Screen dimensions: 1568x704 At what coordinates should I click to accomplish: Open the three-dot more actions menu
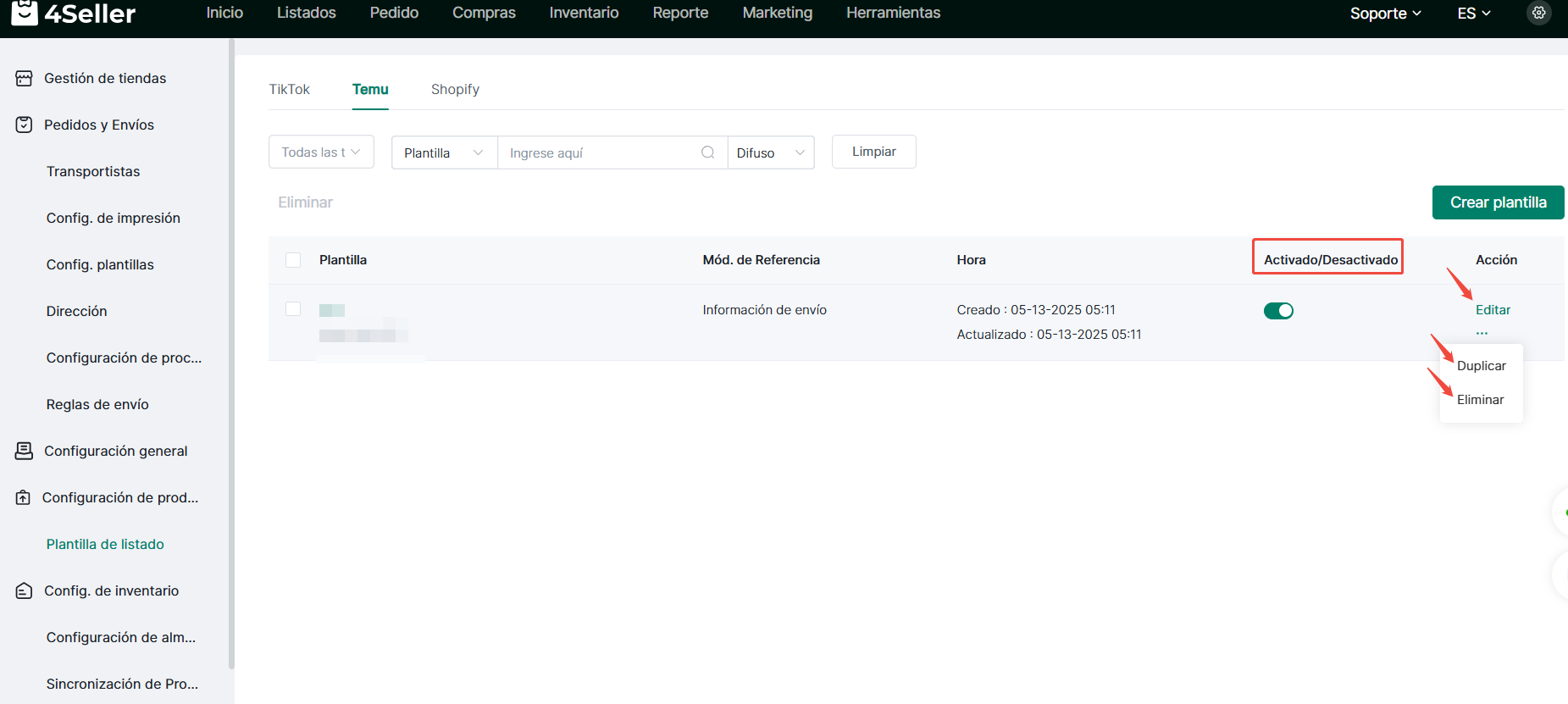(x=1482, y=333)
